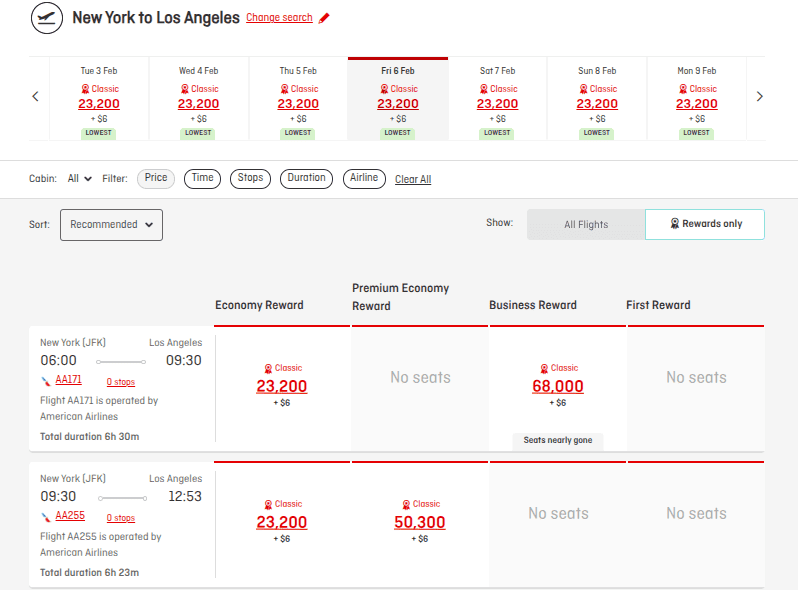Open the Recommended sort dropdown
798x590 pixels.
pos(111,224)
